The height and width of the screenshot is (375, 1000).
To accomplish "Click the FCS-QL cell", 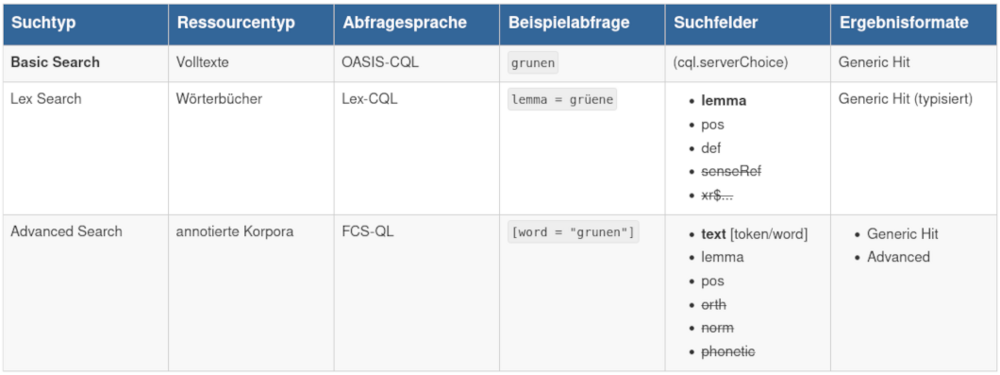I will click(x=367, y=232).
